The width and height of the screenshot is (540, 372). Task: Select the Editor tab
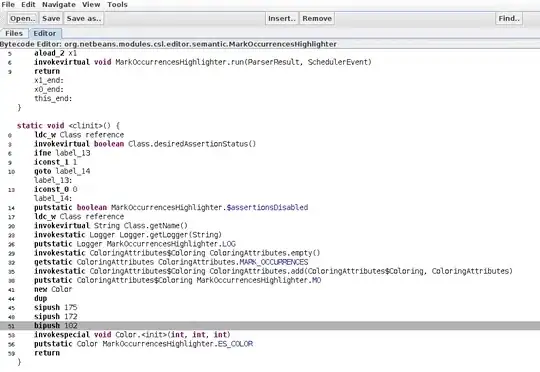click(x=45, y=33)
